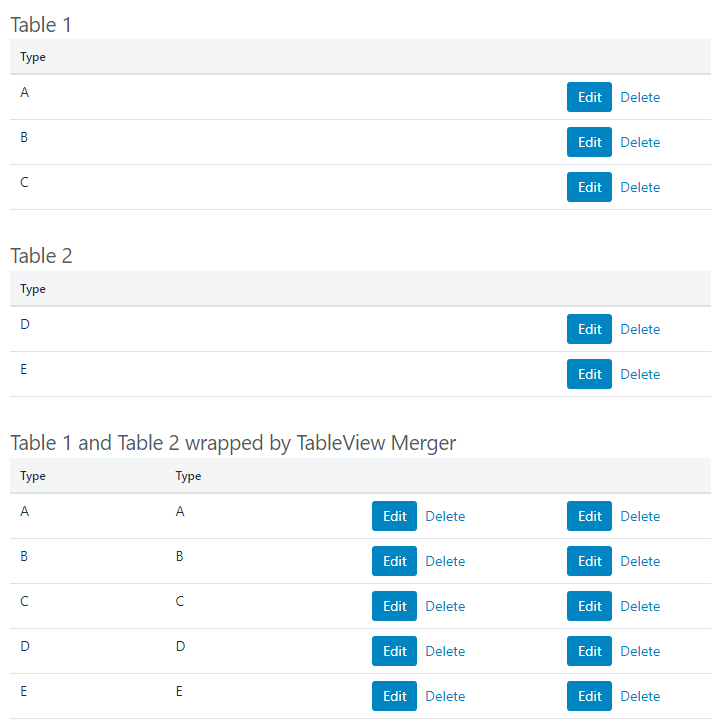The image size is (721, 725).
Task: Delete row D in Table 2
Action: [x=640, y=329]
